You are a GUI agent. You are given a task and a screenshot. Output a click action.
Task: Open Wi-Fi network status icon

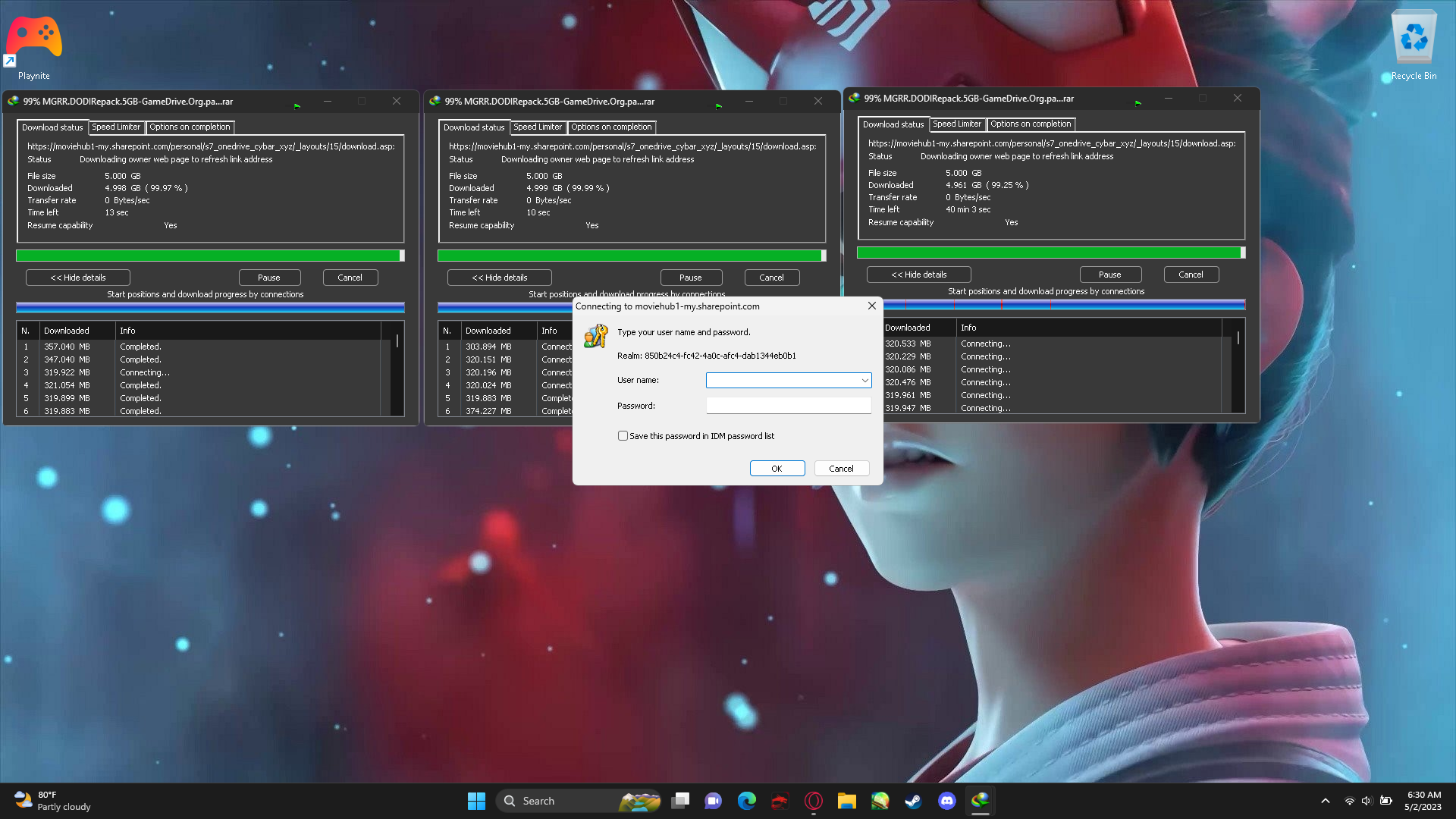1350,801
